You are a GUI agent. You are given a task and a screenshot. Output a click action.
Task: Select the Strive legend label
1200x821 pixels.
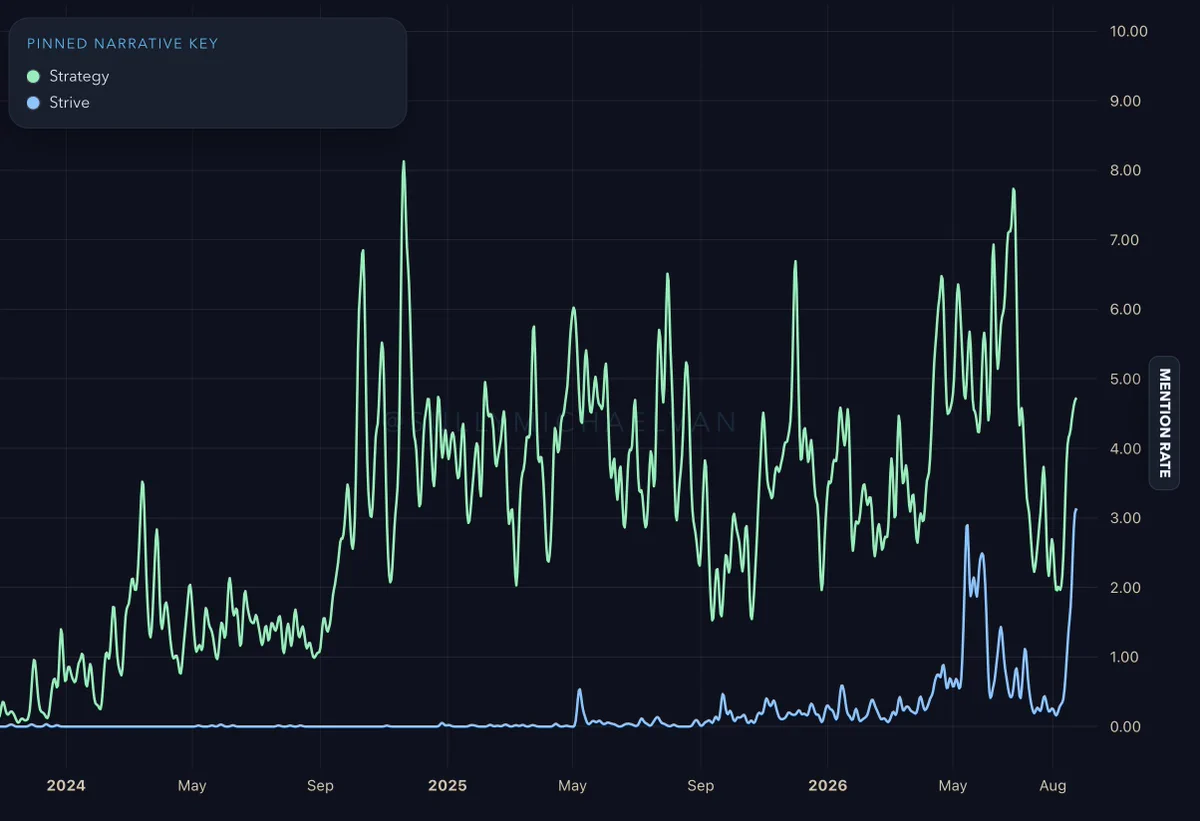pos(69,103)
